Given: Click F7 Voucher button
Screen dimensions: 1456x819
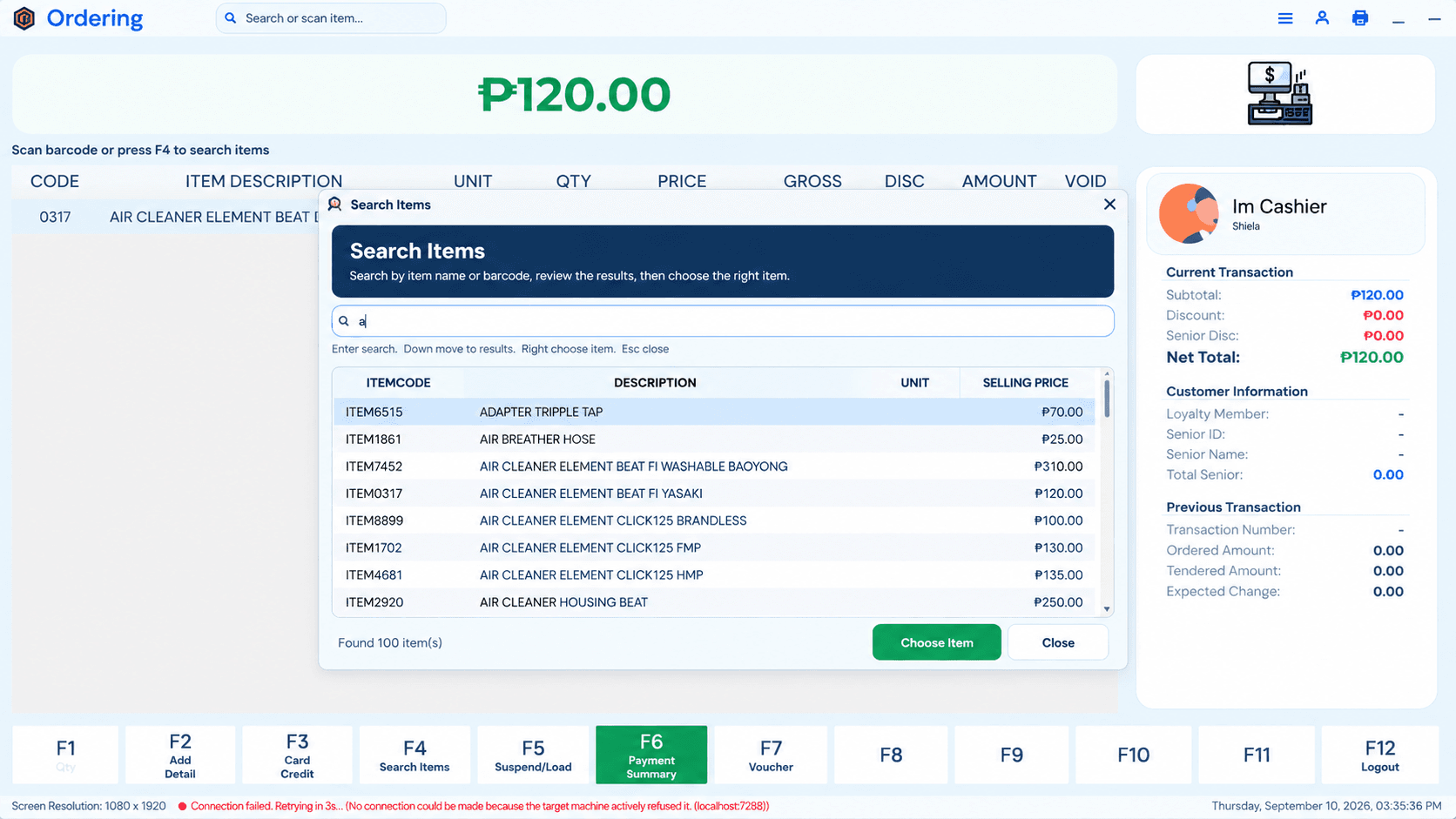Looking at the screenshot, I should 771,755.
